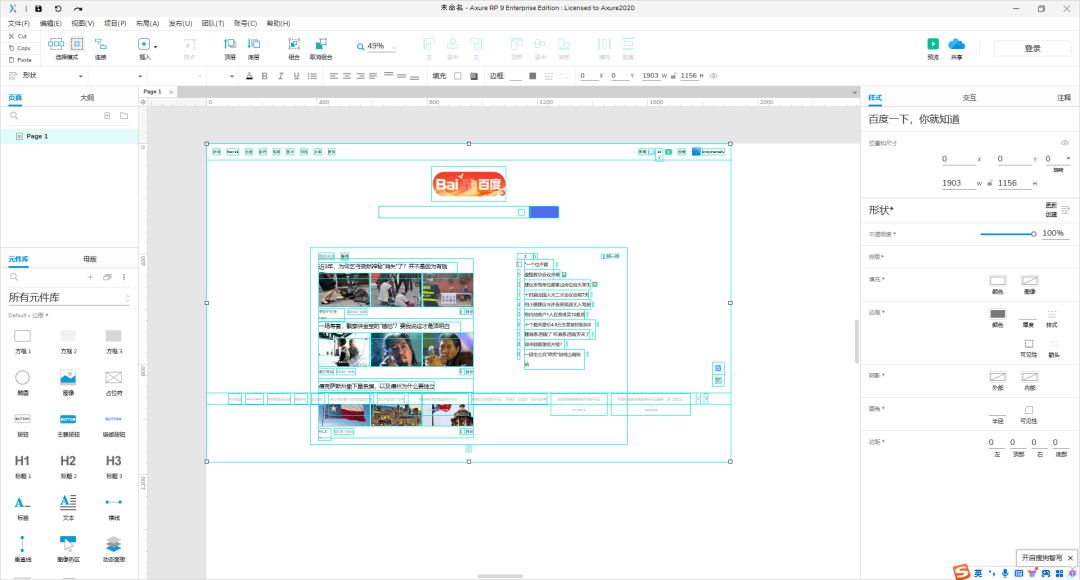Screen dimensions: 1080x580
Task: Click the Save icon in title bar
Action: pyautogui.click(x=39, y=8)
